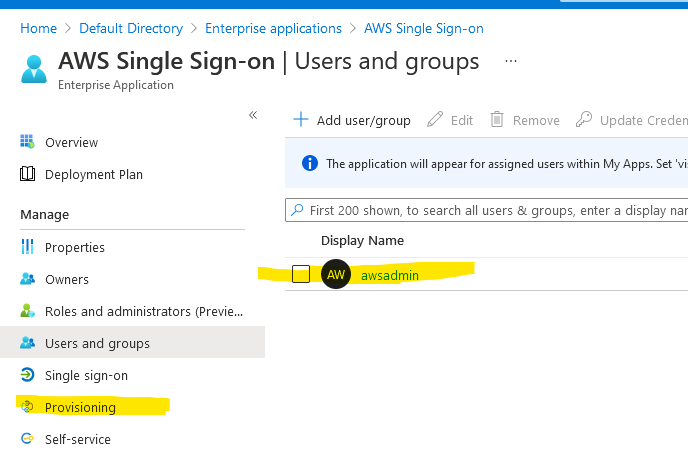Open Properties in Manage section

(75, 247)
